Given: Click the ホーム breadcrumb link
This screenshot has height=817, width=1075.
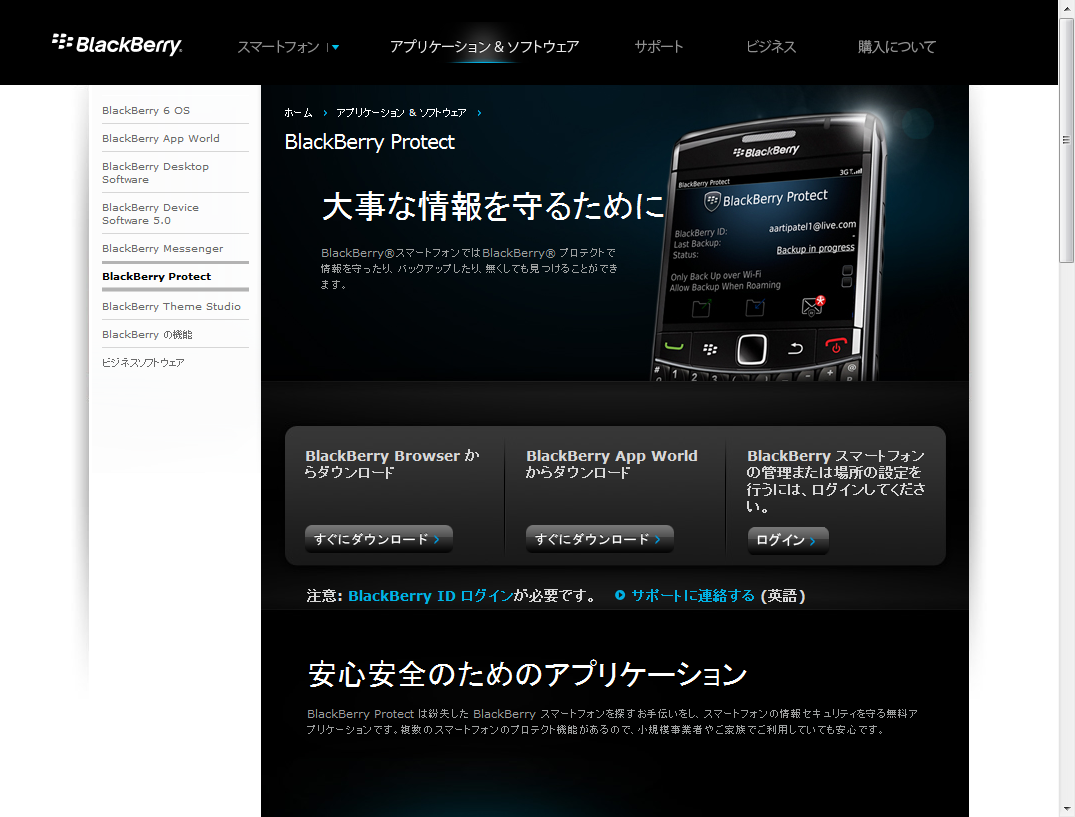Looking at the screenshot, I should pyautogui.click(x=298, y=112).
